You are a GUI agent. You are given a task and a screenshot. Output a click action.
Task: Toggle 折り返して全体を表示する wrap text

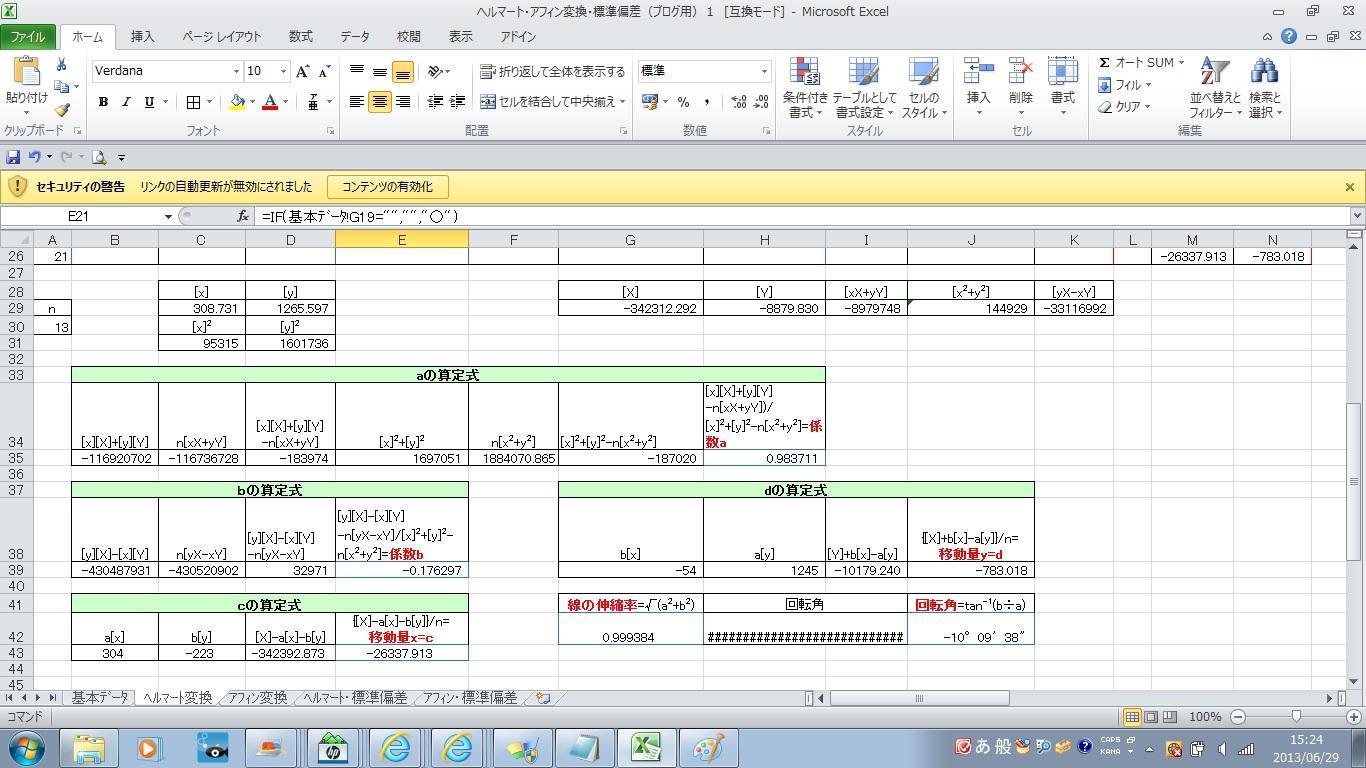tap(553, 71)
